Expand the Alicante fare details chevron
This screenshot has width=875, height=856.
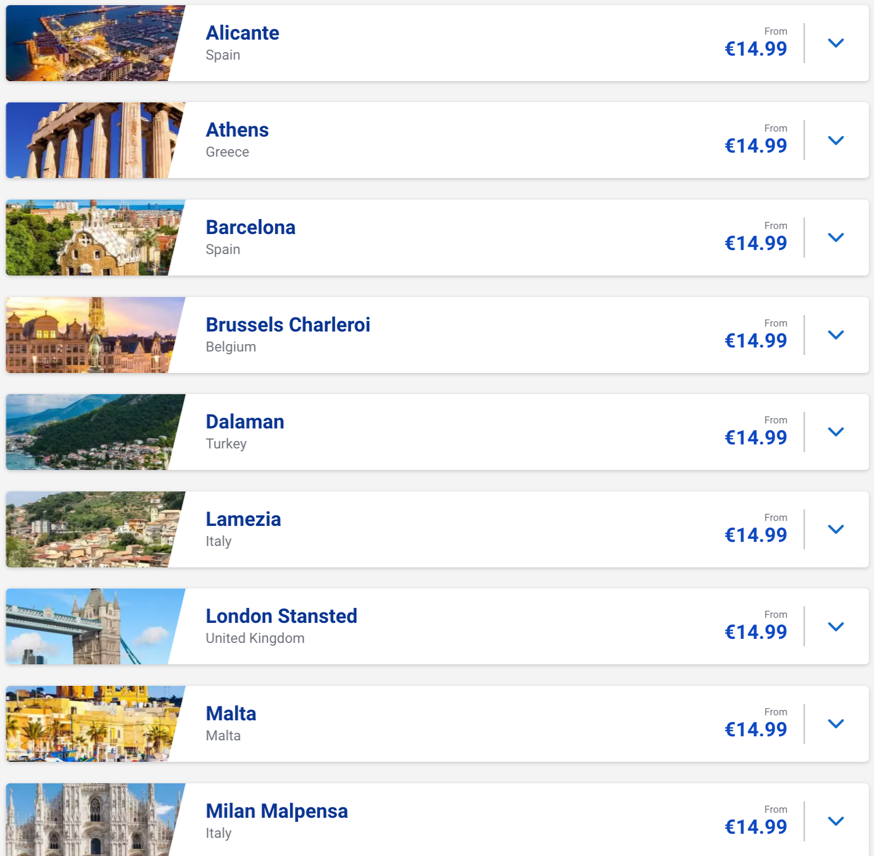[836, 43]
